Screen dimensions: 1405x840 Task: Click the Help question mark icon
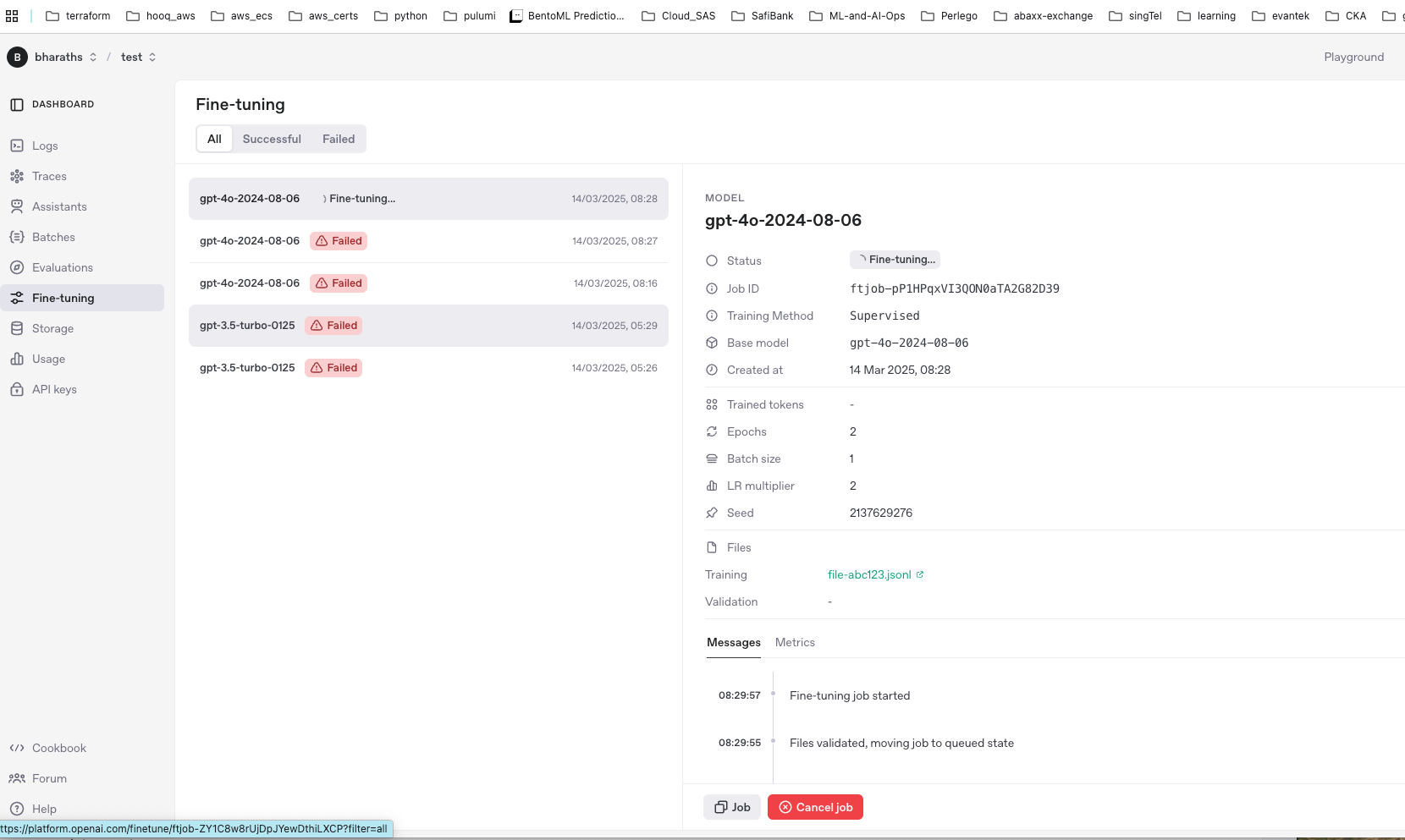click(x=17, y=809)
